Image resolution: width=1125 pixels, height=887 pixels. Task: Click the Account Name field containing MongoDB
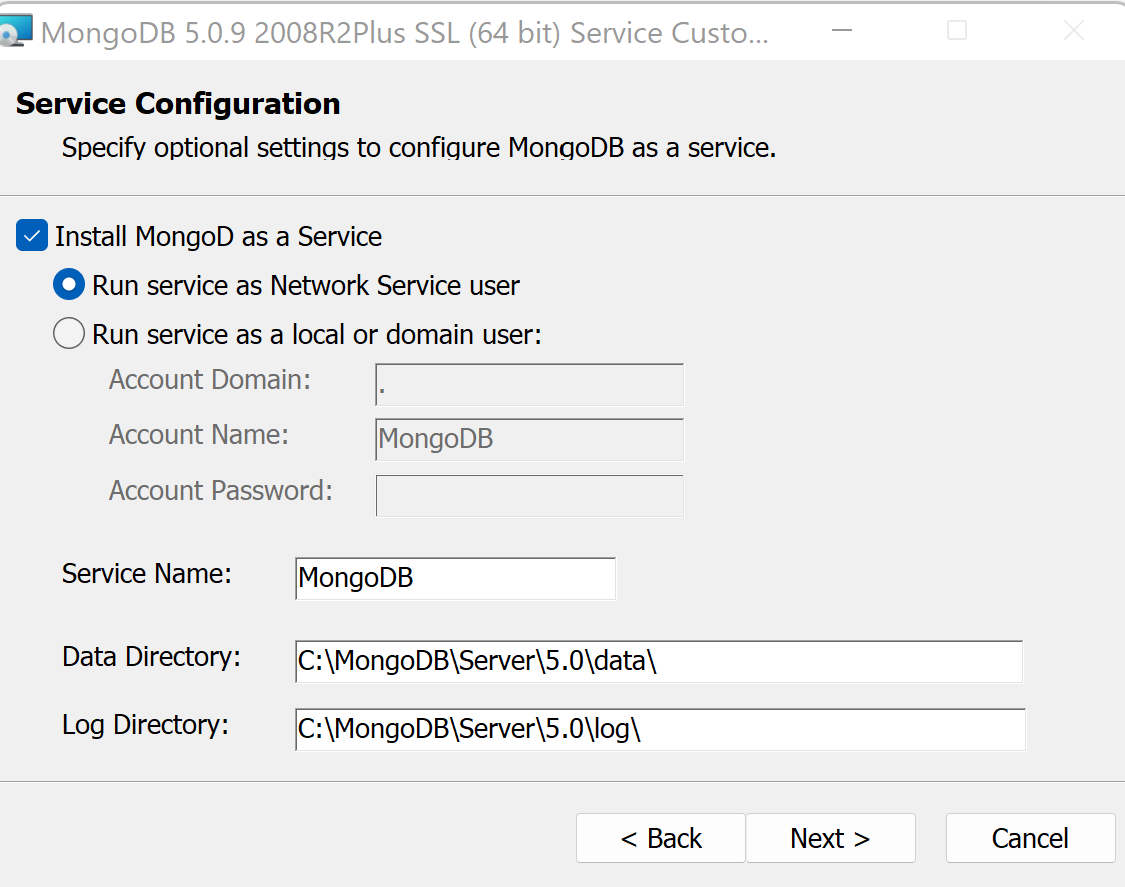[529, 440]
